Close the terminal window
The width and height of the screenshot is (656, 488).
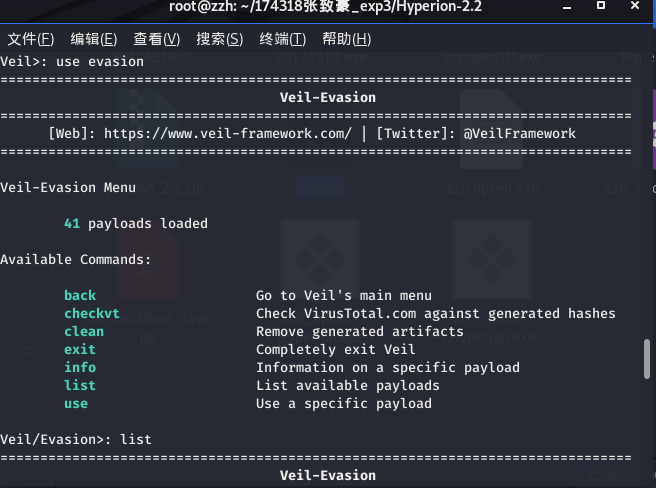[x=635, y=5]
